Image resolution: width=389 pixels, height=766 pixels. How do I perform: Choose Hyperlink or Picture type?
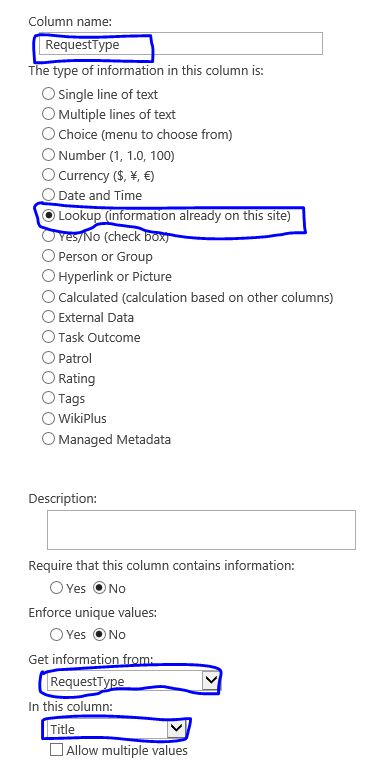(x=48, y=276)
